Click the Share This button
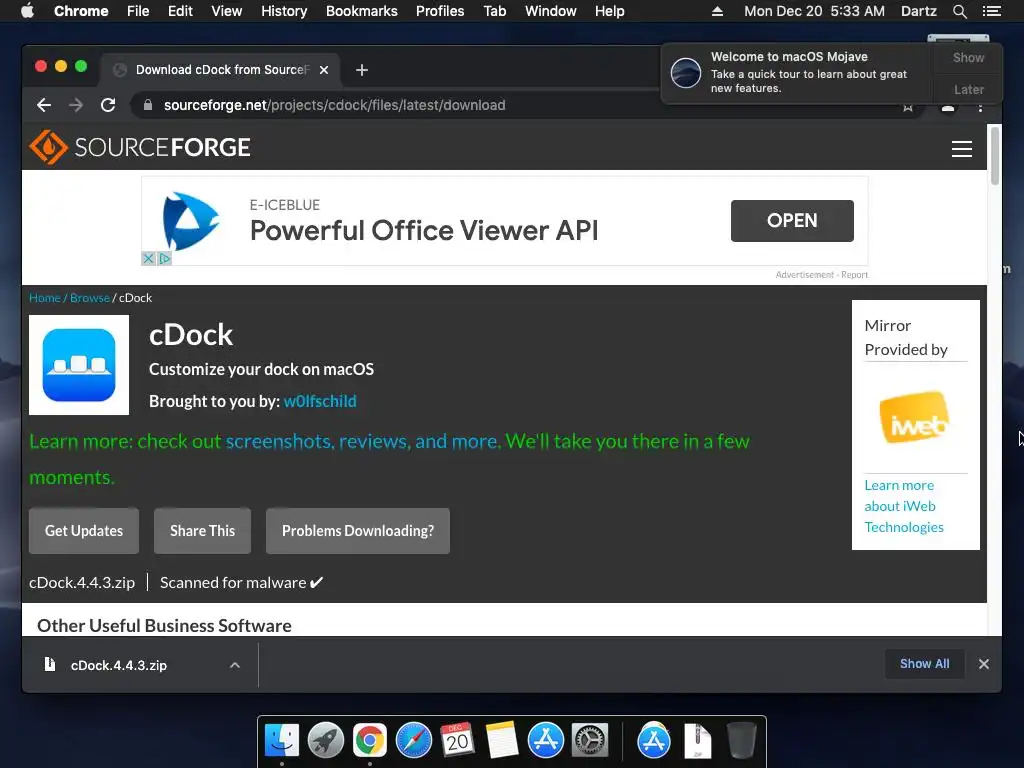The image size is (1024, 768). (202, 531)
